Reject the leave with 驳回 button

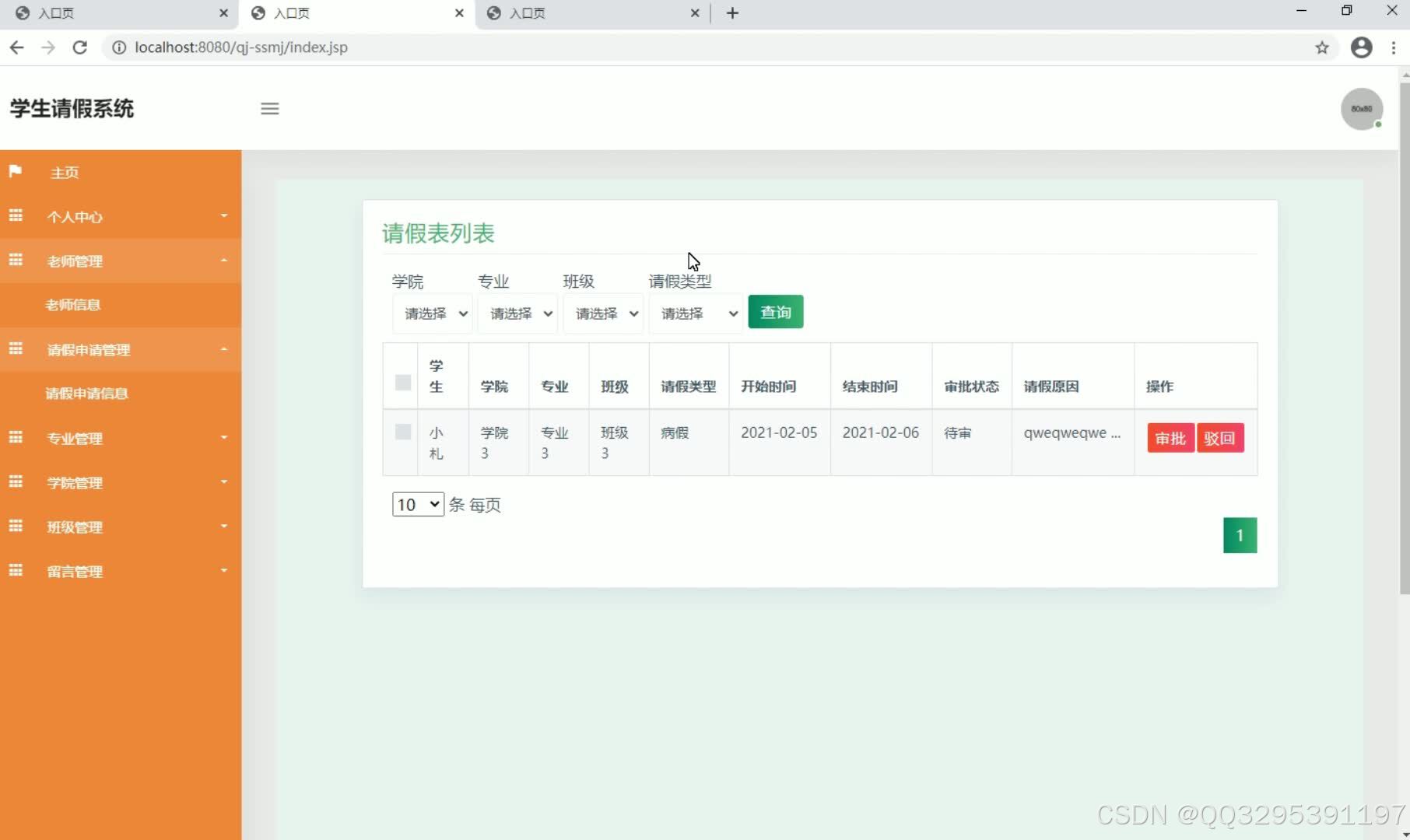tap(1219, 438)
